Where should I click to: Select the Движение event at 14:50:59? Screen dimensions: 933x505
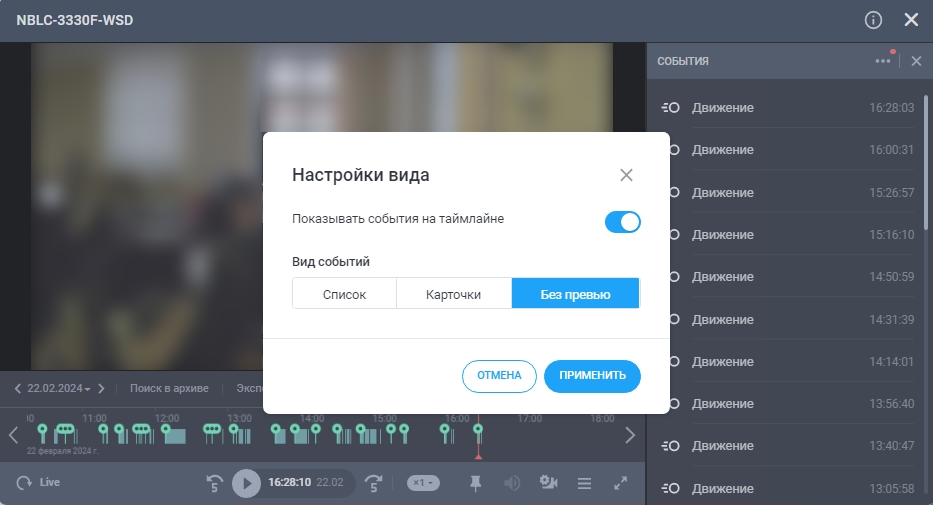coord(787,277)
